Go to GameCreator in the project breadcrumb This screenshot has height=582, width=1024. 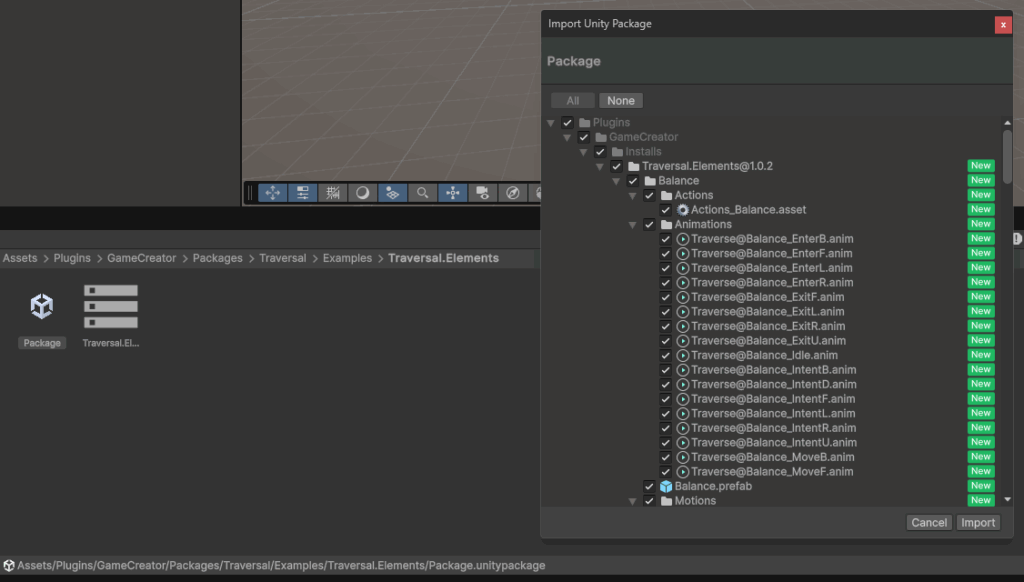click(x=141, y=258)
